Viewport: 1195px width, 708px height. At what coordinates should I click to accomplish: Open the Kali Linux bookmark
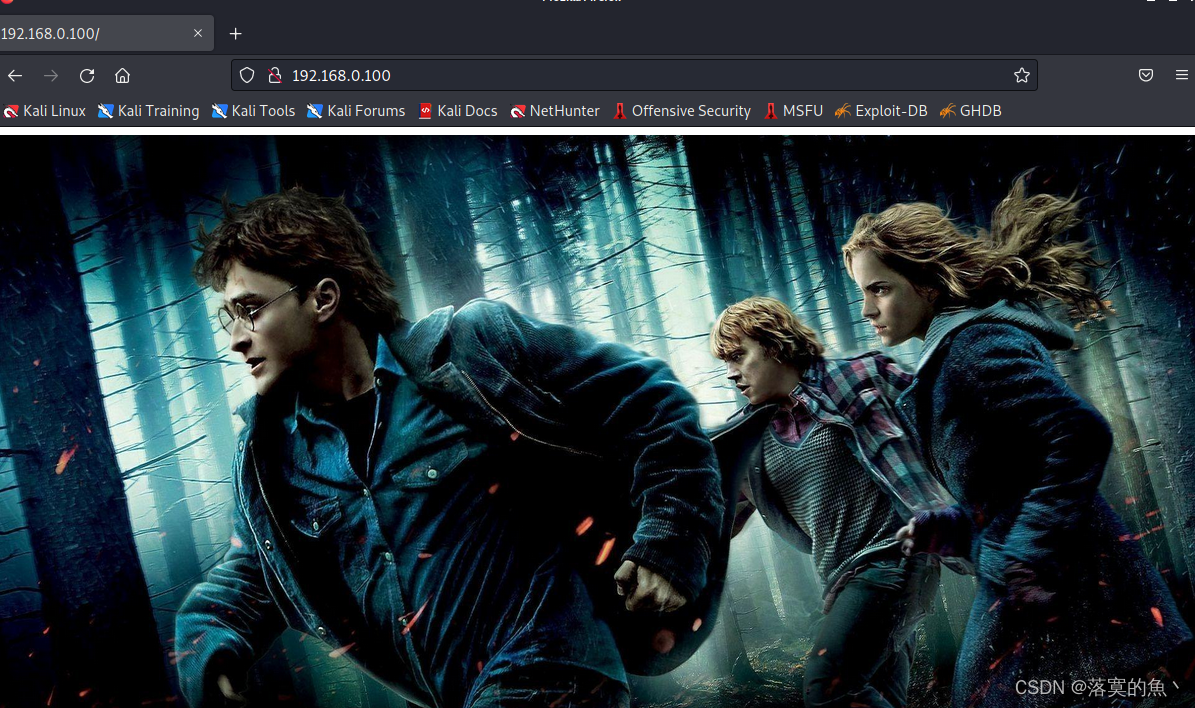click(44, 111)
